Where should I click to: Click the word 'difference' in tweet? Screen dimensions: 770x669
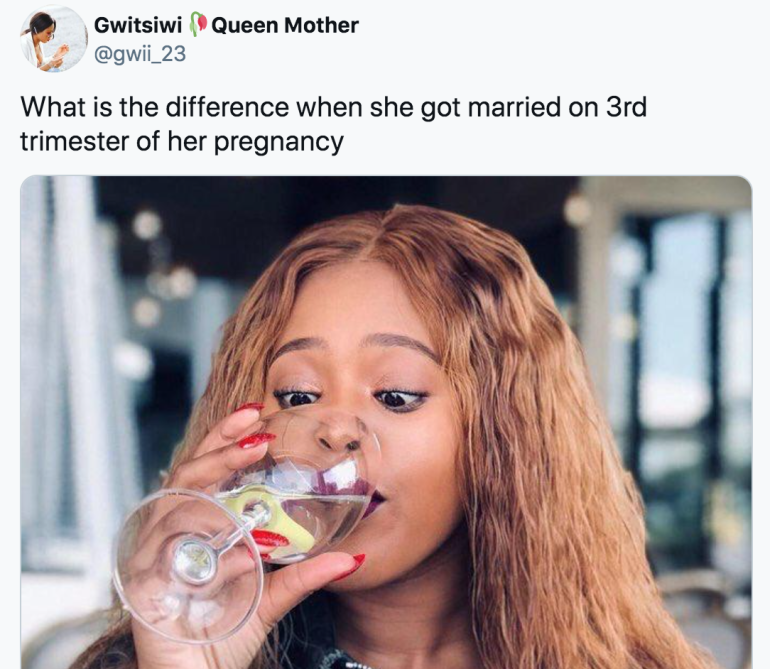[x=227, y=107]
